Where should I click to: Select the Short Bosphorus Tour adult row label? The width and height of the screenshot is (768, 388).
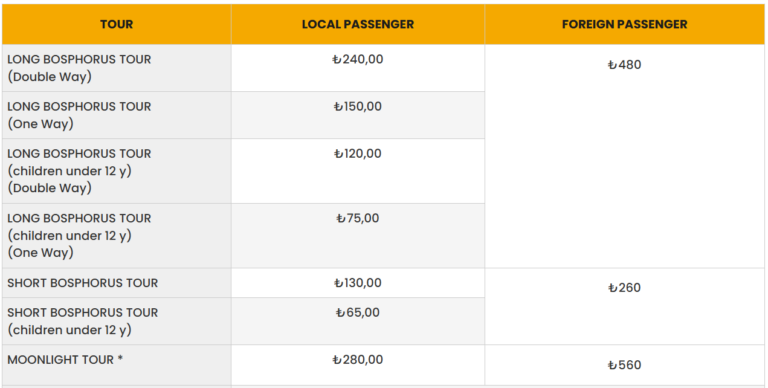pos(117,283)
